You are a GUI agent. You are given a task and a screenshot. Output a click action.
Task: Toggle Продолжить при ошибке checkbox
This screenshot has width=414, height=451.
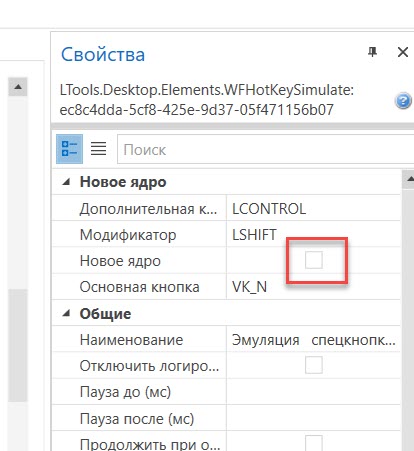(314, 443)
